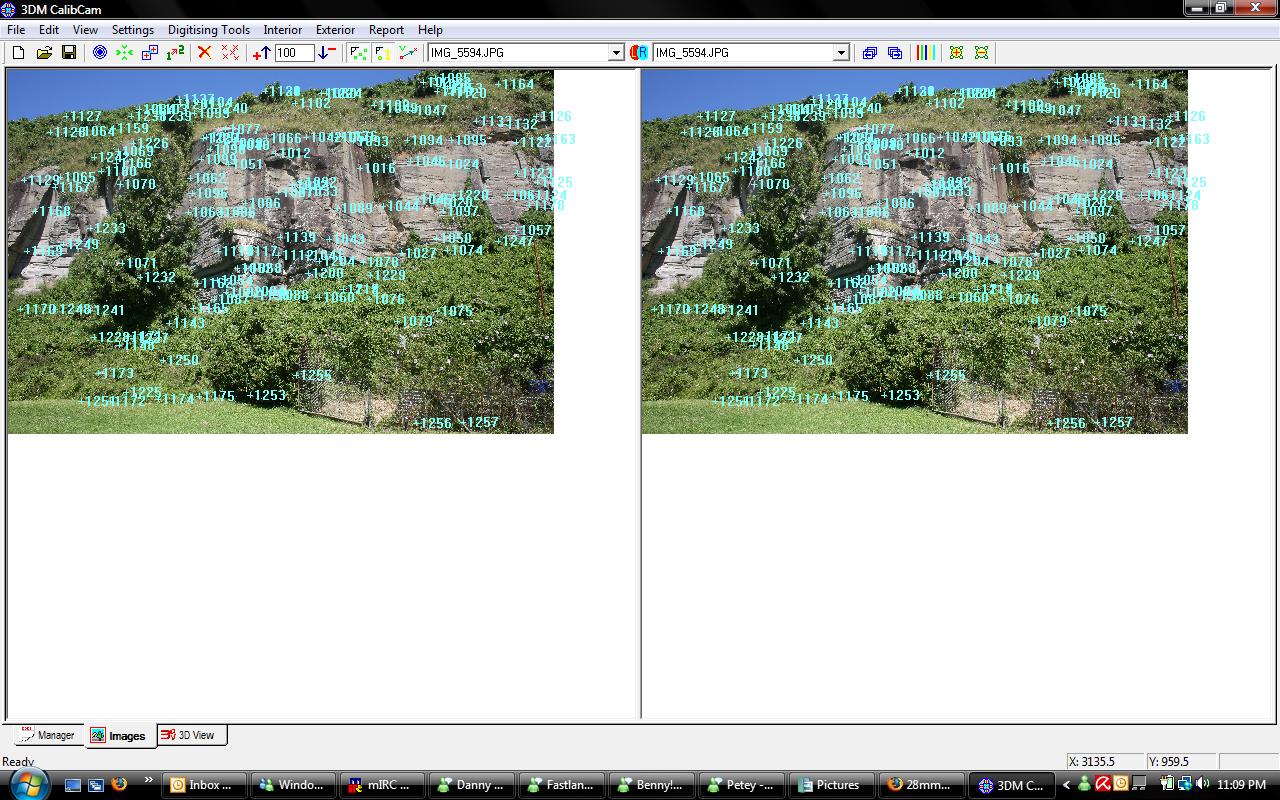
Task: Open the Pictures taskbar button
Action: tap(829, 785)
